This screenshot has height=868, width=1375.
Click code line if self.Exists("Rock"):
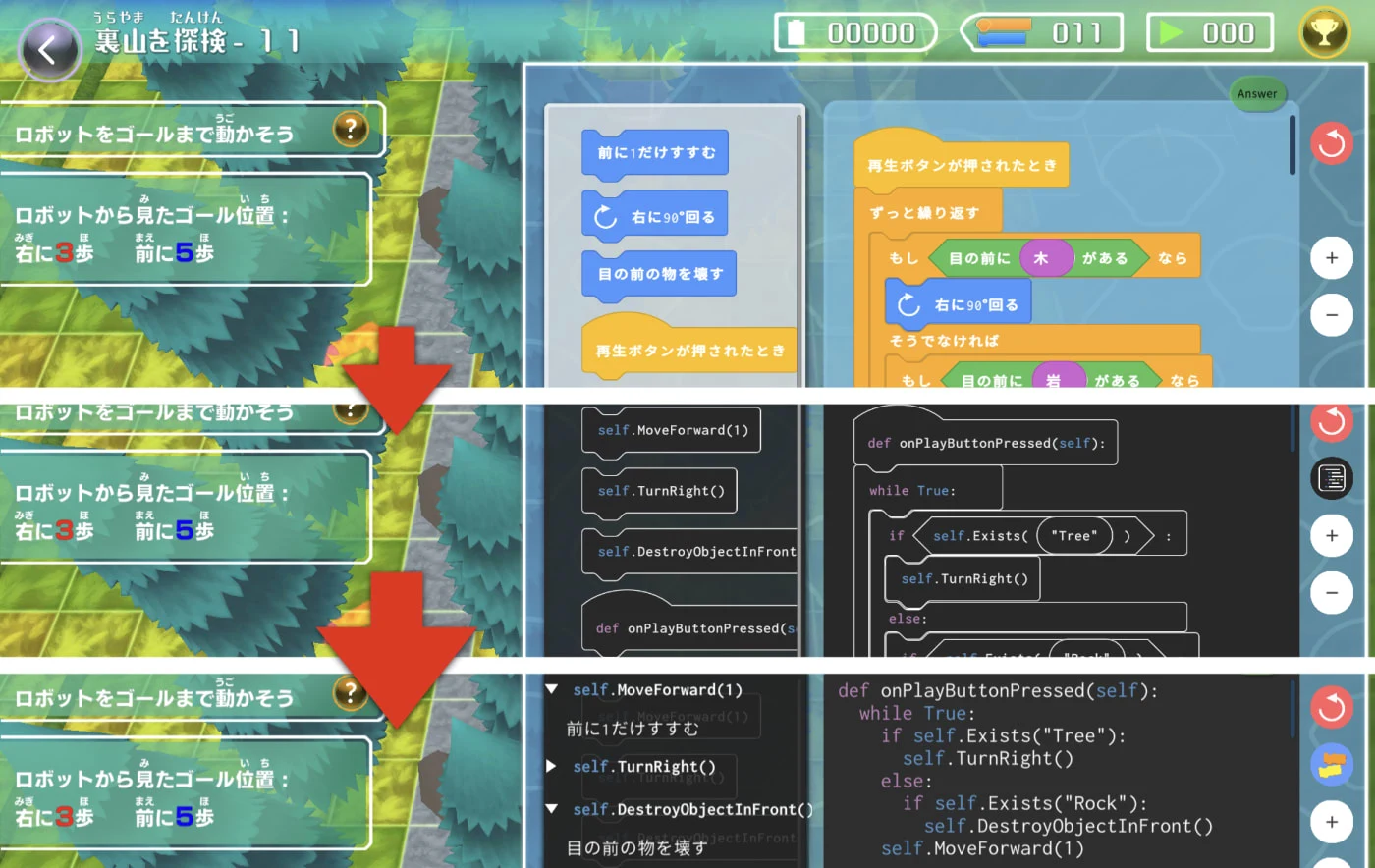(x=1024, y=803)
